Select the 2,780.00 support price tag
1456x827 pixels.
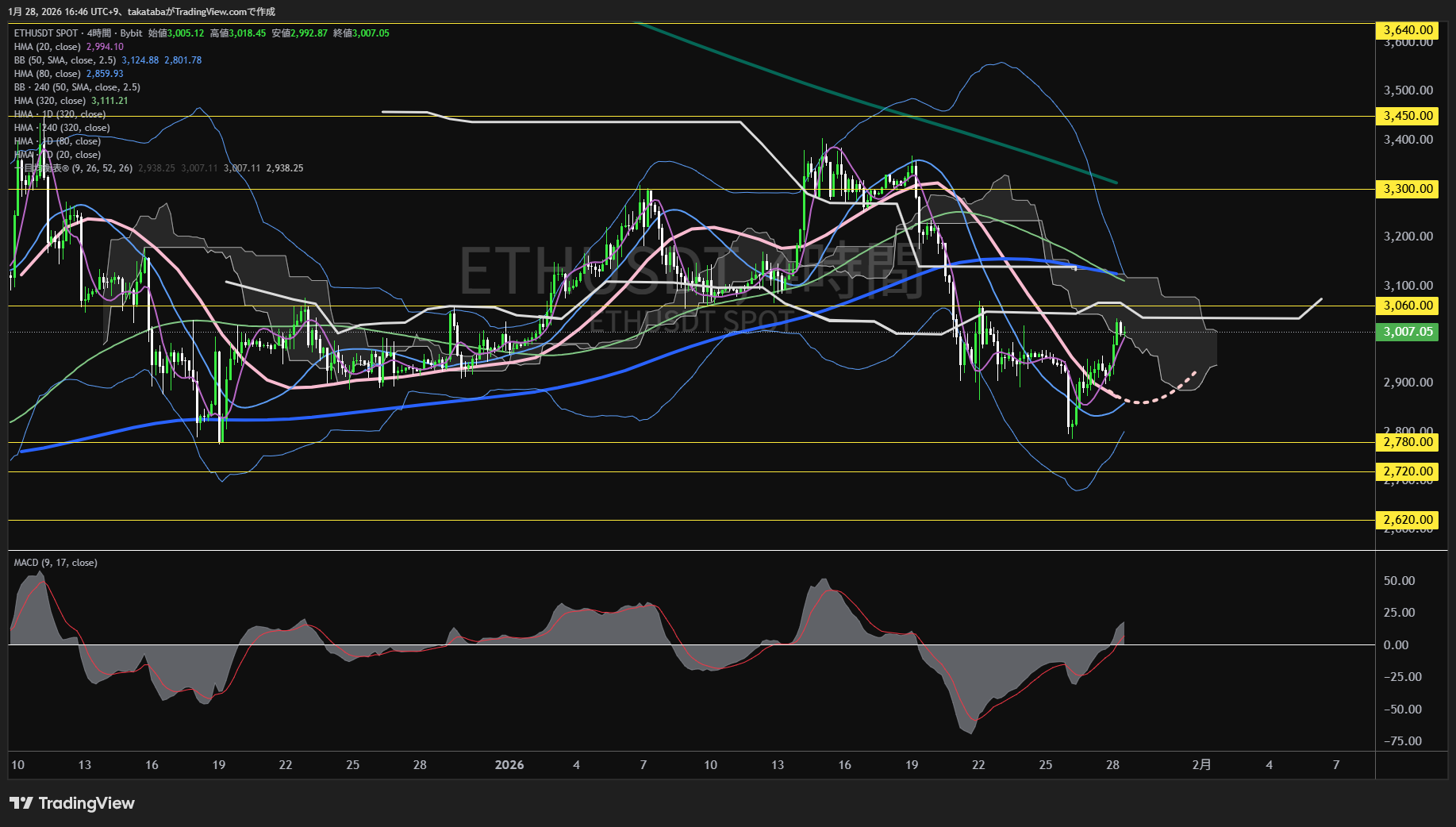tap(1408, 442)
